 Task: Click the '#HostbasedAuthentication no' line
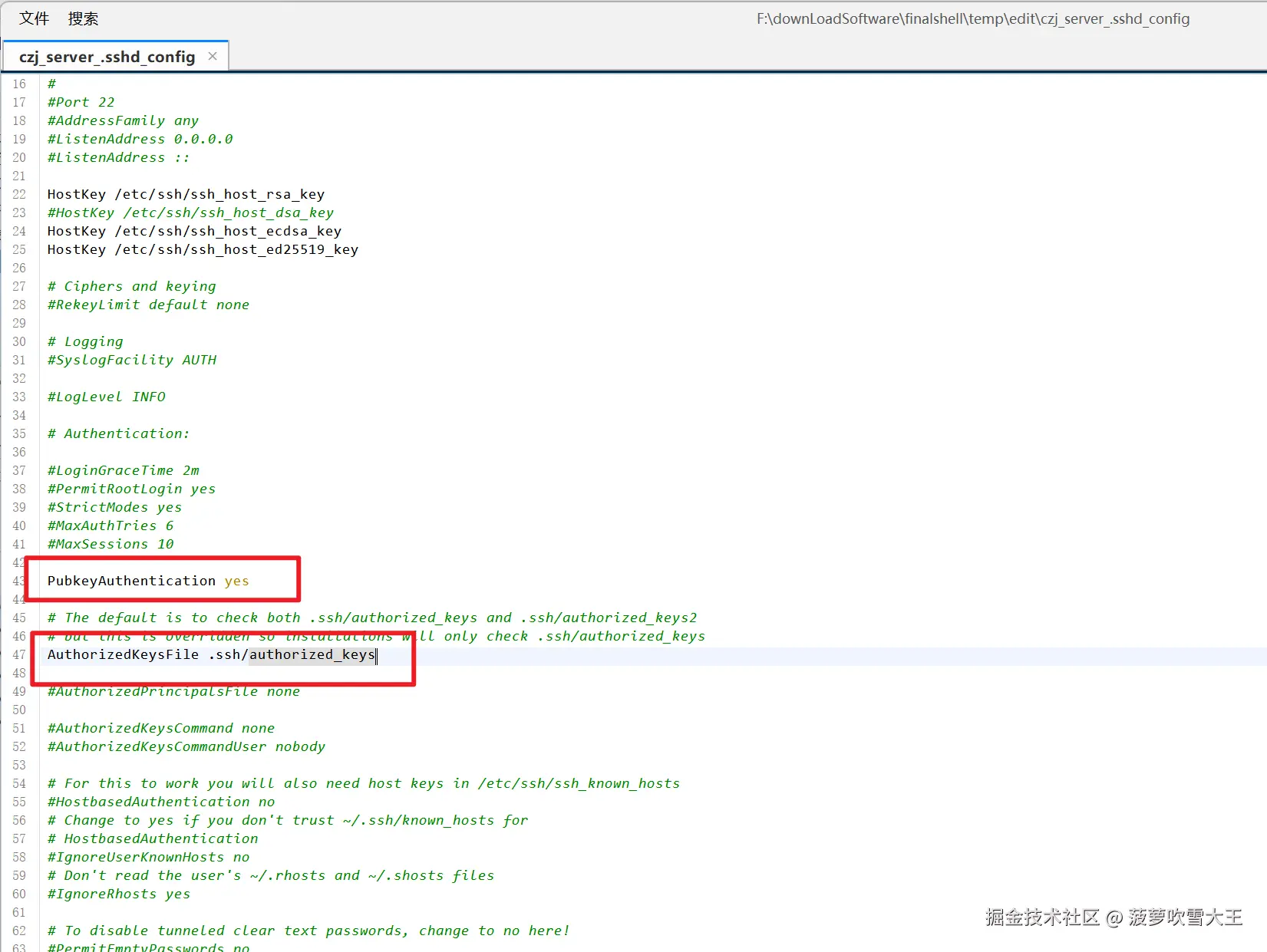160,802
